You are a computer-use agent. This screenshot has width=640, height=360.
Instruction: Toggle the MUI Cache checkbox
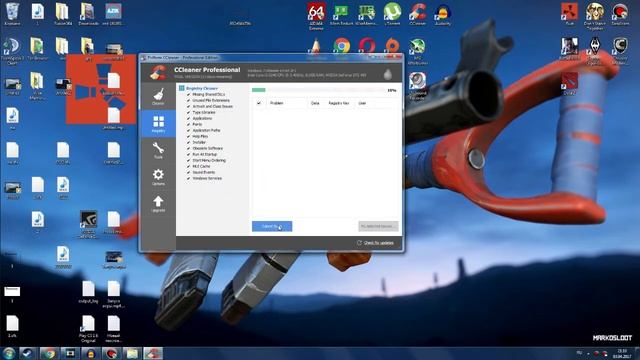pyautogui.click(x=189, y=166)
